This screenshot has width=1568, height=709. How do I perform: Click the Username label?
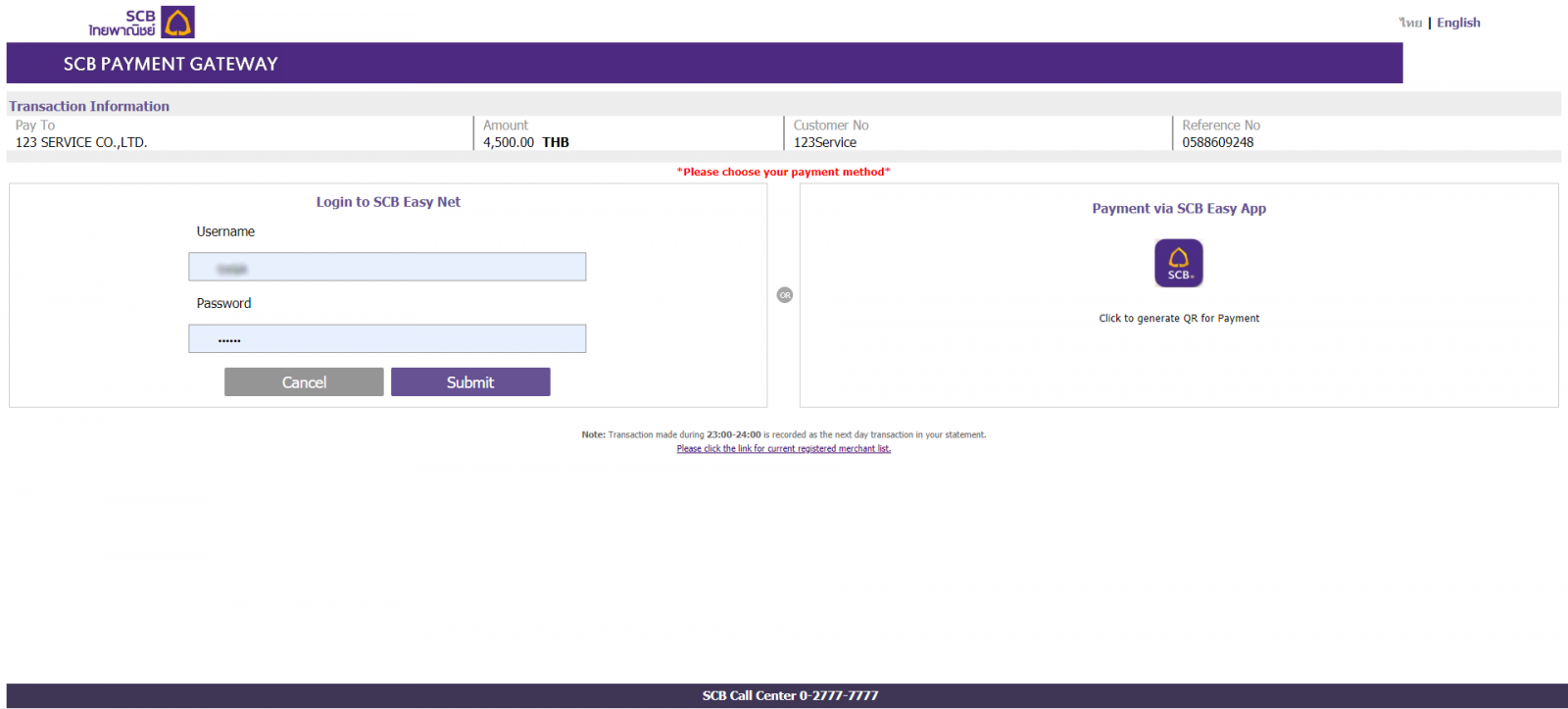225,231
